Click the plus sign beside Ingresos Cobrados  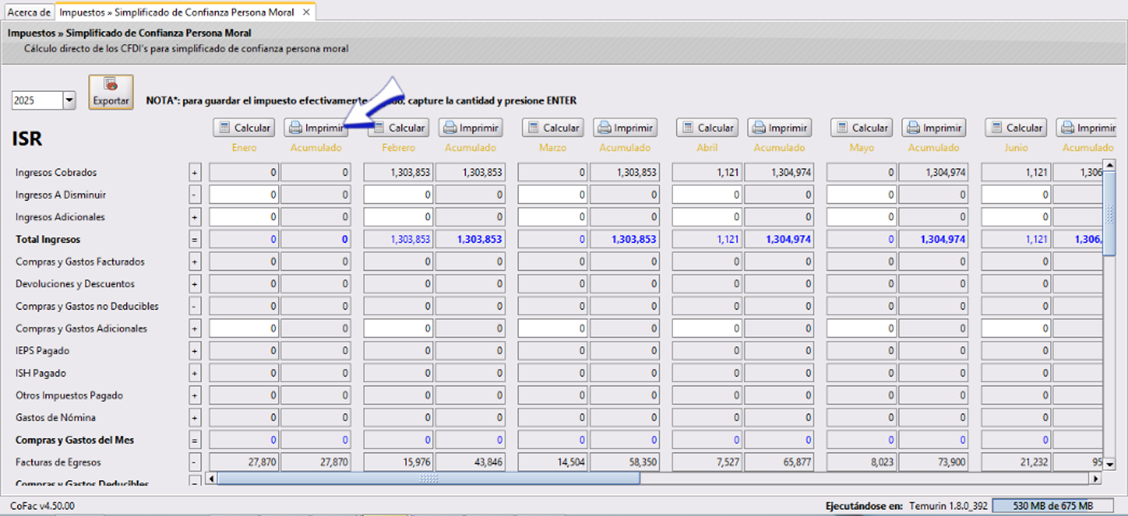coord(195,173)
